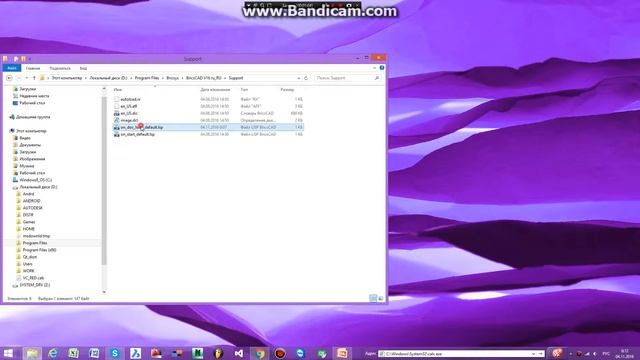
Task: Select the AUTODESK folder in tree
Action: pyautogui.click(x=33, y=208)
